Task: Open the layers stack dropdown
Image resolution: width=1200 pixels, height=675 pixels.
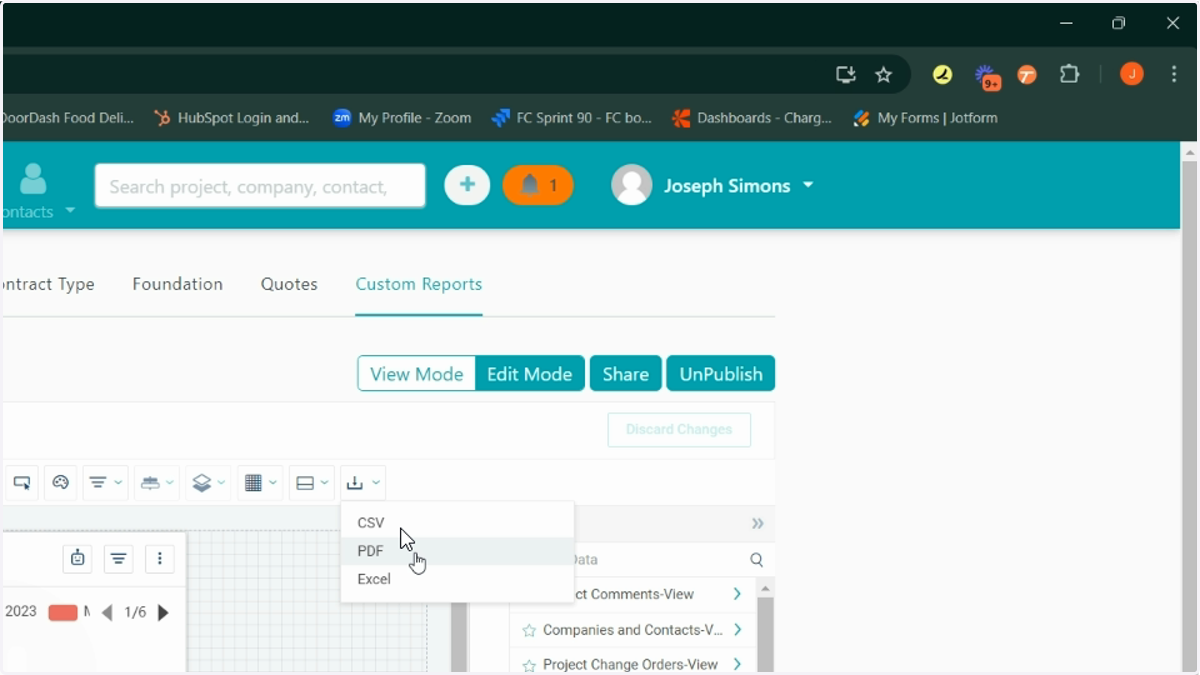Action: (208, 483)
